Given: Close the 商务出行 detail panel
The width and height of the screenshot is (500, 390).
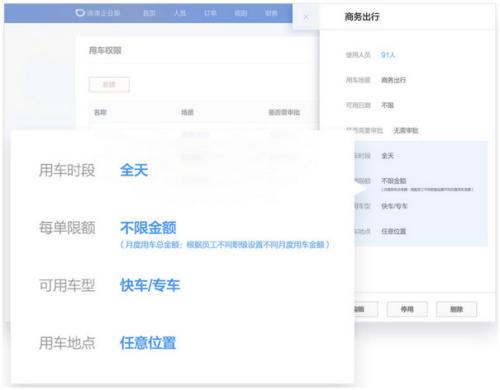Looking at the screenshot, I should click(306, 17).
